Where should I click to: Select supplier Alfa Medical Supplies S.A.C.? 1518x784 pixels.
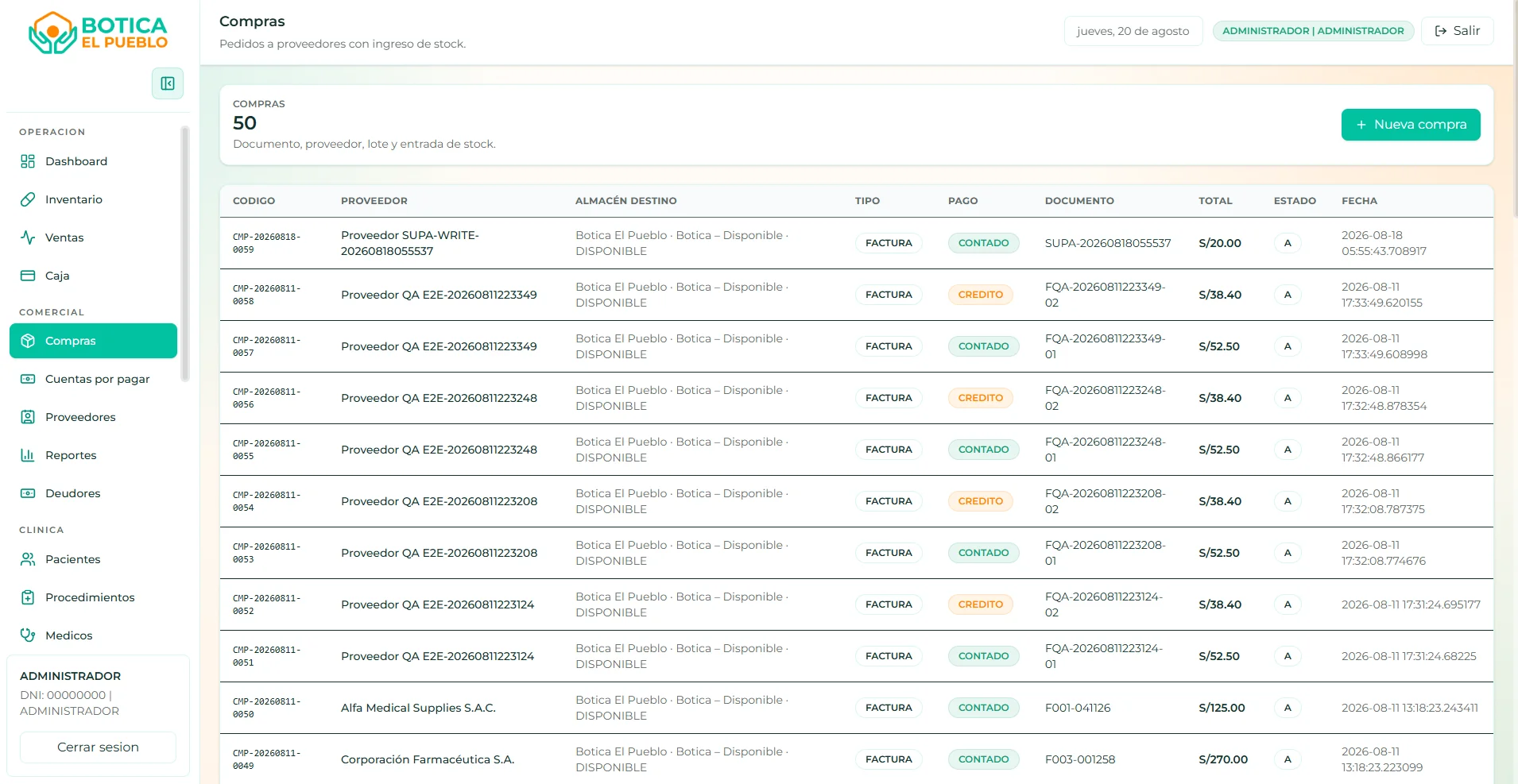[418, 708]
